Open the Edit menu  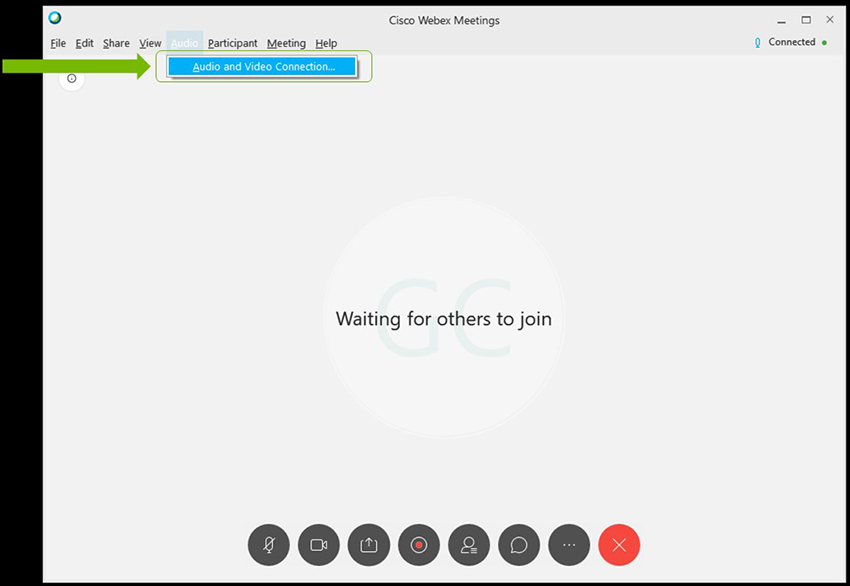(85, 43)
